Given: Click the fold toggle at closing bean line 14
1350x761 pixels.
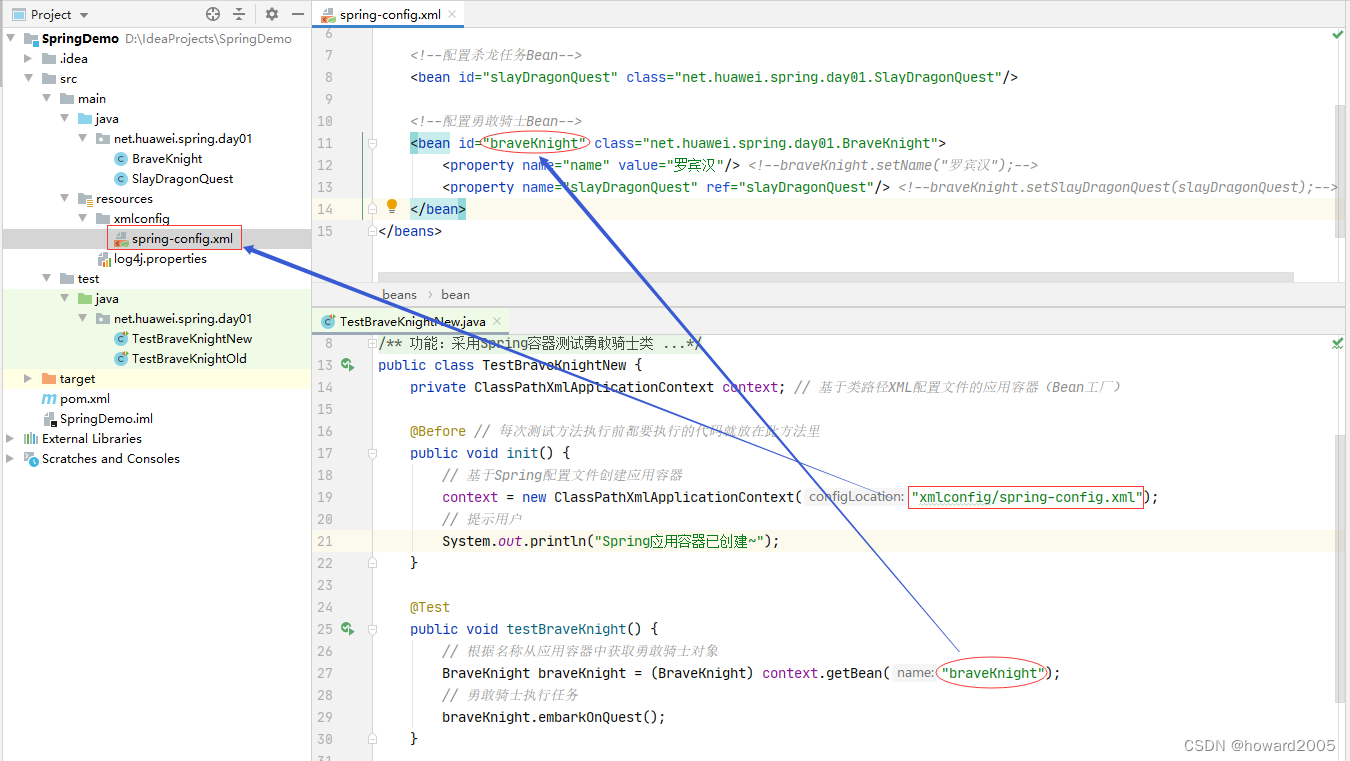Looking at the screenshot, I should 372,209.
